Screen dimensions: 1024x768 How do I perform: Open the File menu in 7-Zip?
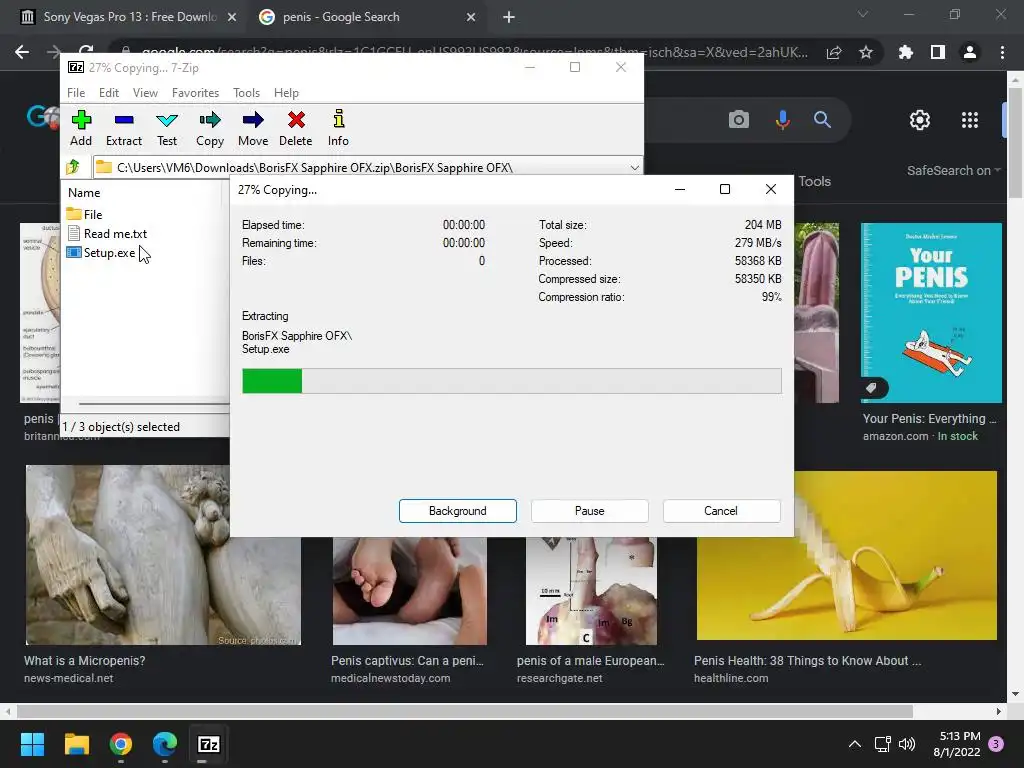coord(76,93)
